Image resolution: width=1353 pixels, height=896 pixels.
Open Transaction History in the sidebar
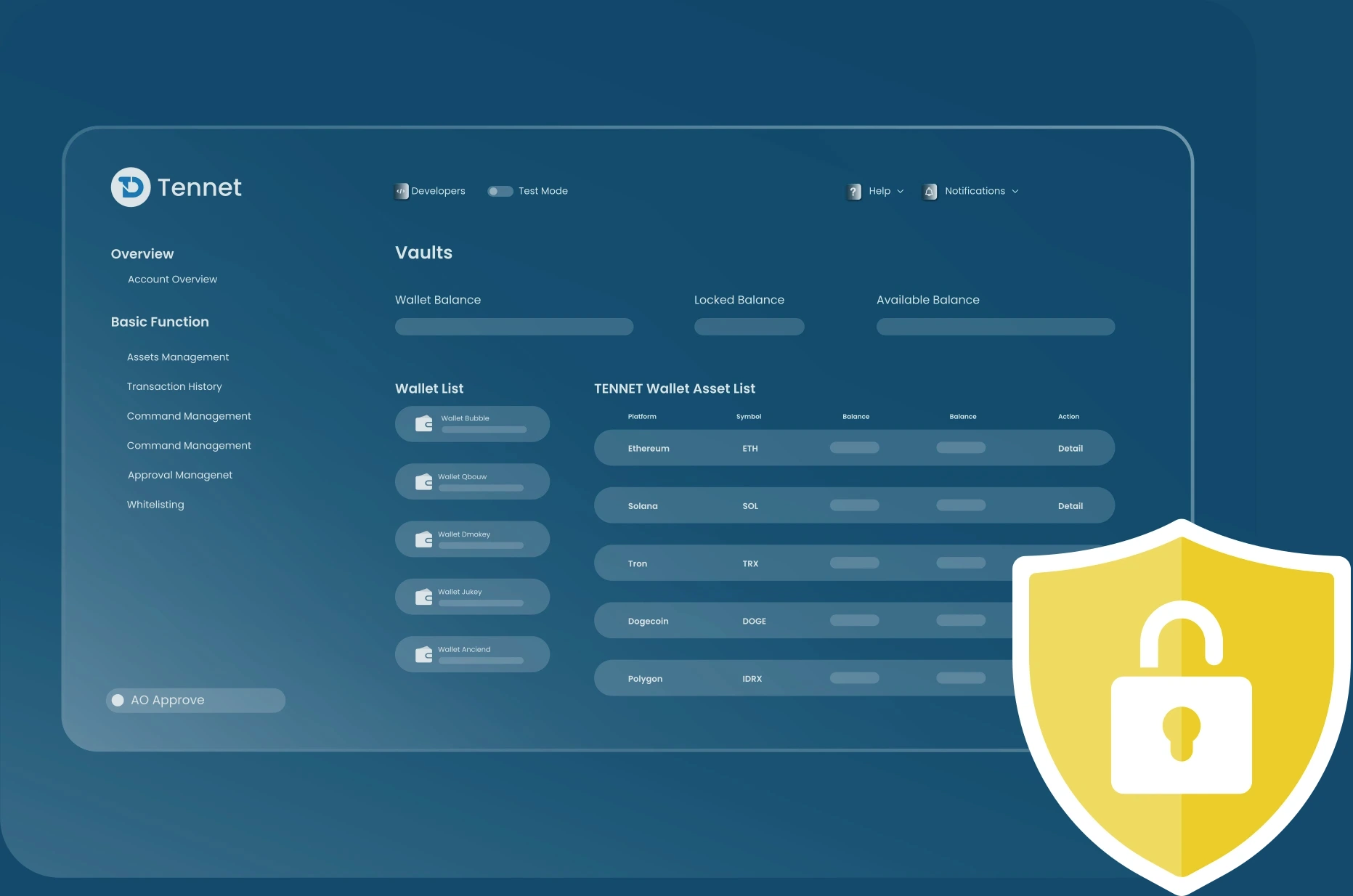pyautogui.click(x=174, y=386)
